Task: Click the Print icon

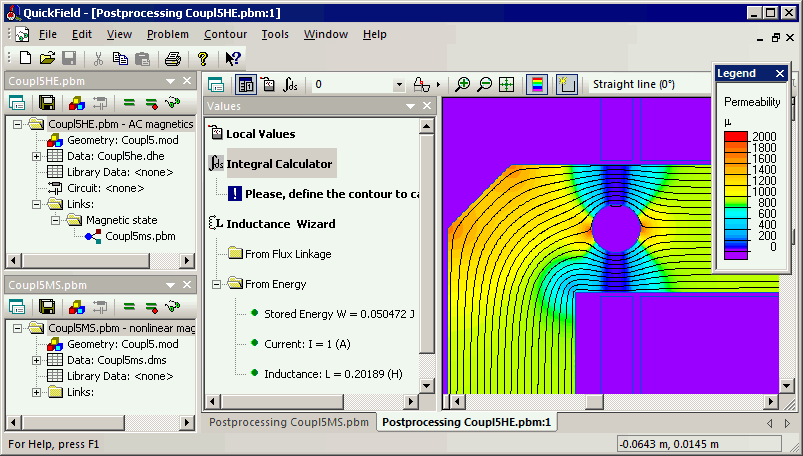Action: 173,58
